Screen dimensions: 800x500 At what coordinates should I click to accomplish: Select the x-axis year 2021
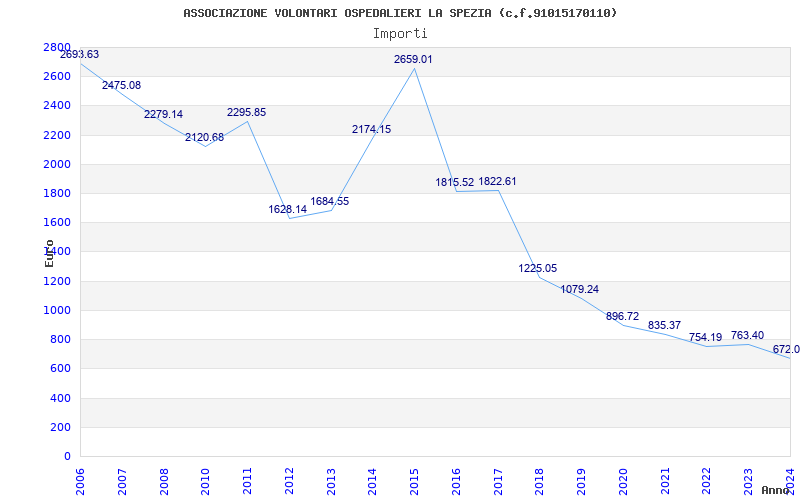coord(665,482)
